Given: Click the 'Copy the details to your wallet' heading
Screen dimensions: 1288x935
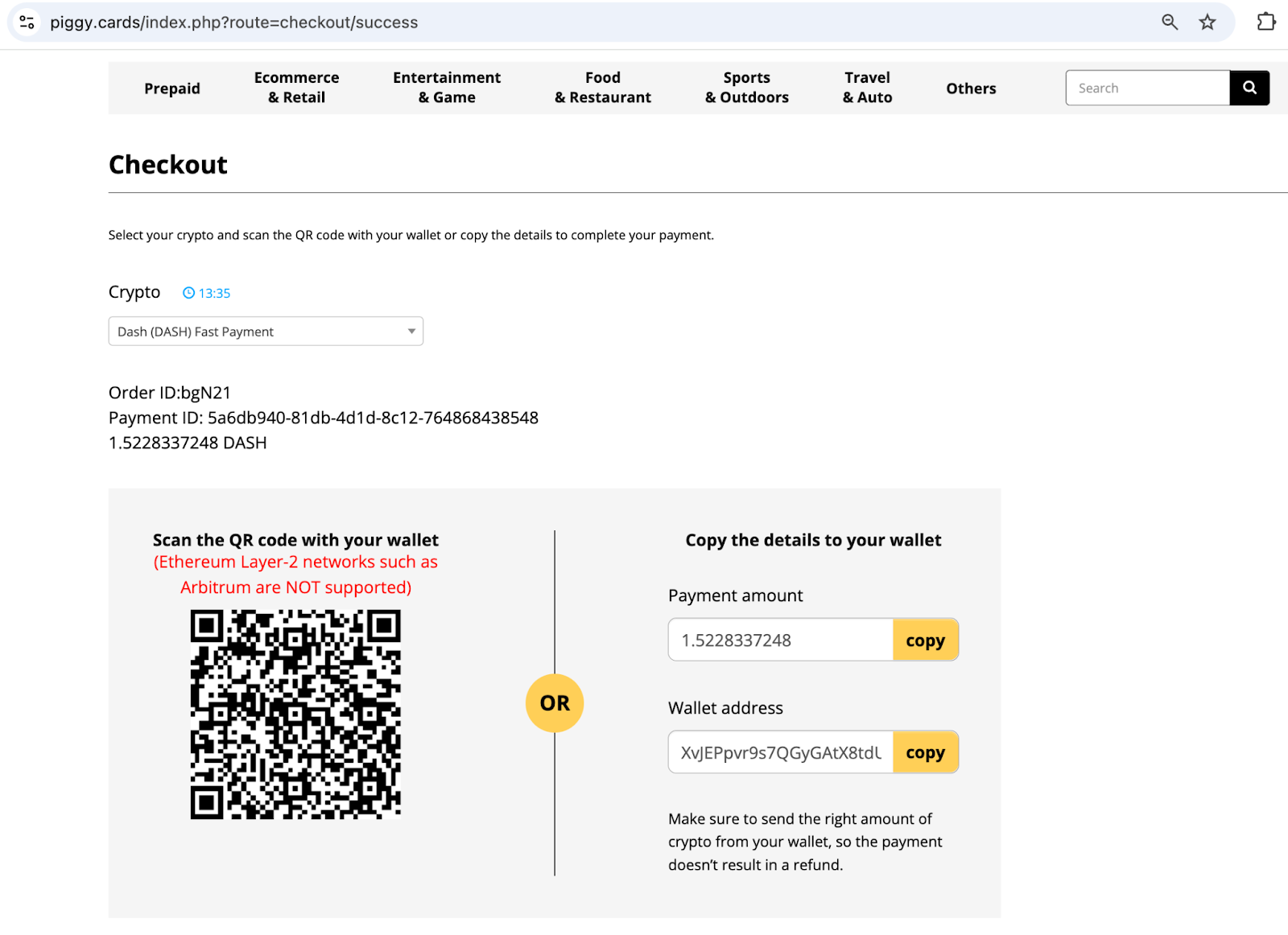Looking at the screenshot, I should coord(813,540).
